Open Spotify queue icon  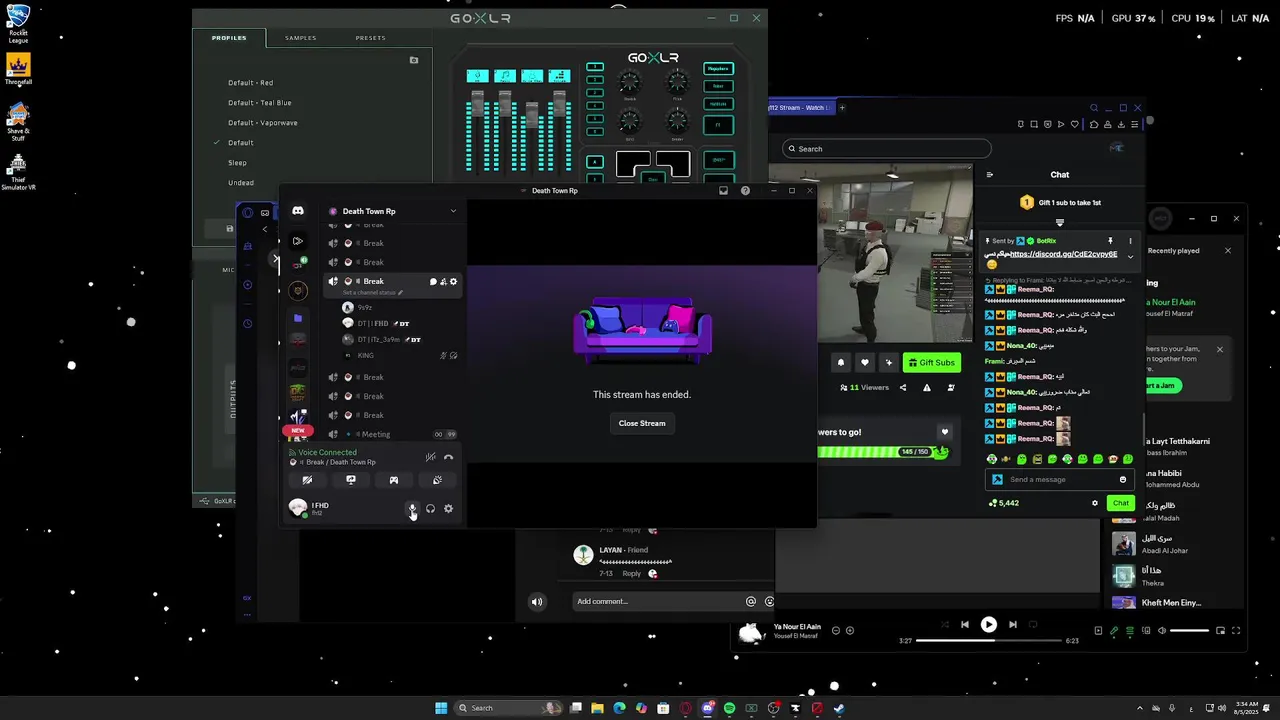pyautogui.click(x=1130, y=631)
